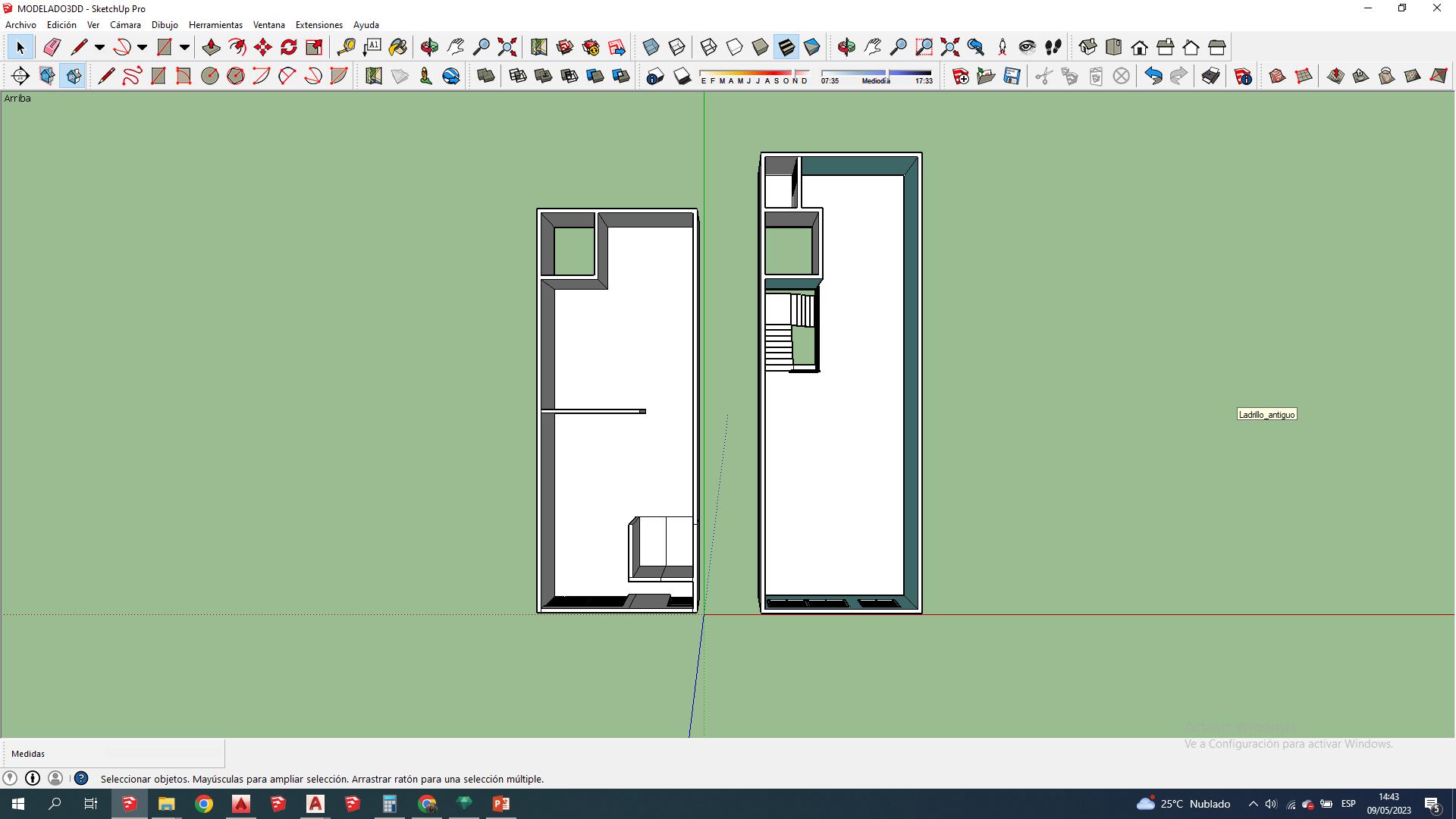Click the Zoom Extents icon
Viewport: 1456px width, 819px height.
click(x=507, y=48)
